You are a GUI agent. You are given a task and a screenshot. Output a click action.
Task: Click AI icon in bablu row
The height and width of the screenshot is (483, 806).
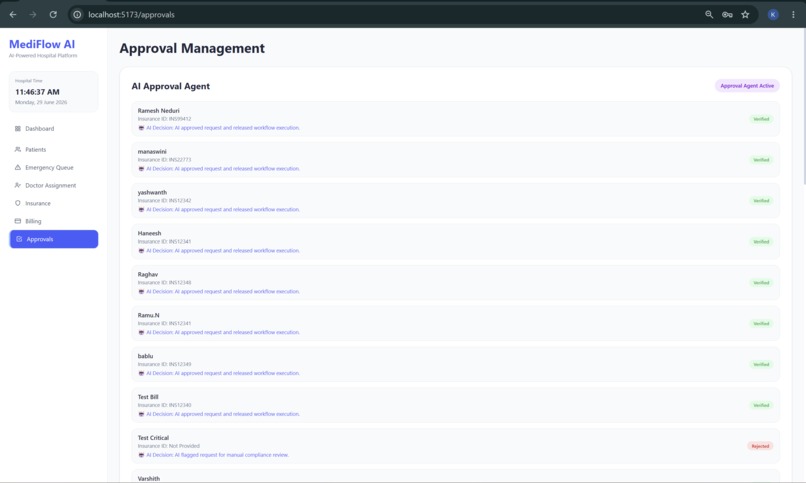click(x=141, y=373)
